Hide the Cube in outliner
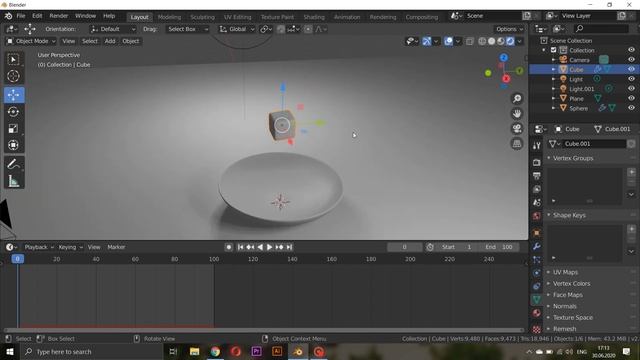This screenshot has height=360, width=640. pos(631,69)
